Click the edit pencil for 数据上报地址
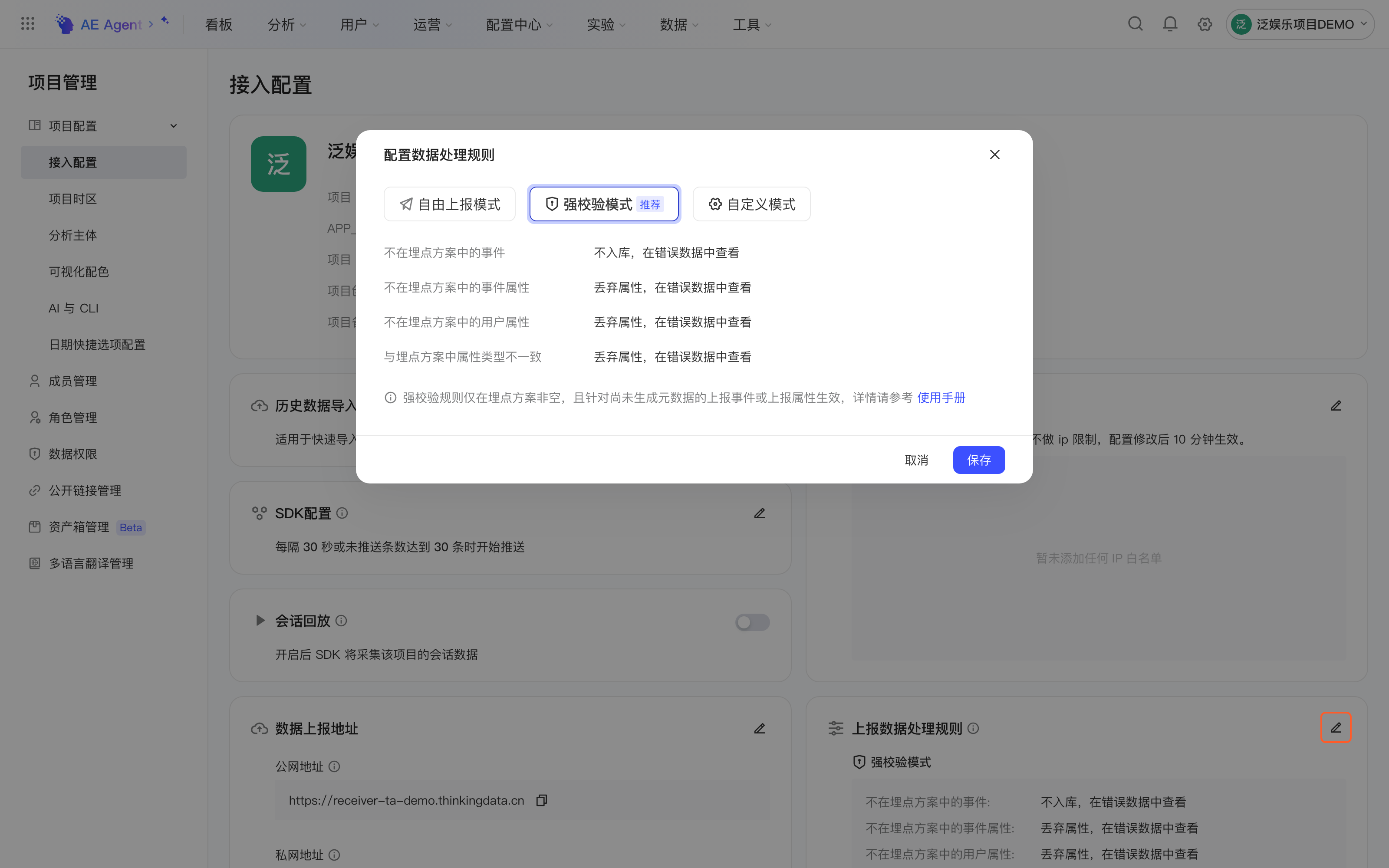The width and height of the screenshot is (1389, 868). point(759,729)
